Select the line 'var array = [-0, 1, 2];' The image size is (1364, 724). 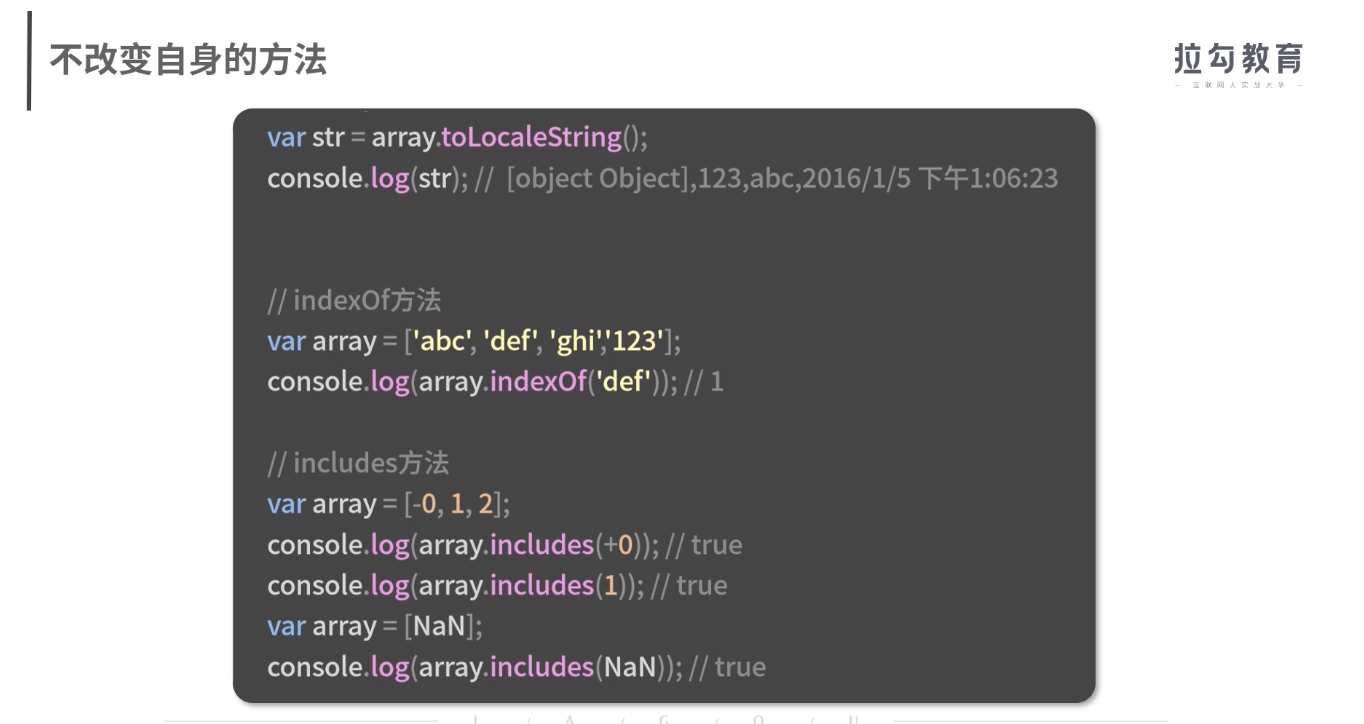(x=389, y=504)
